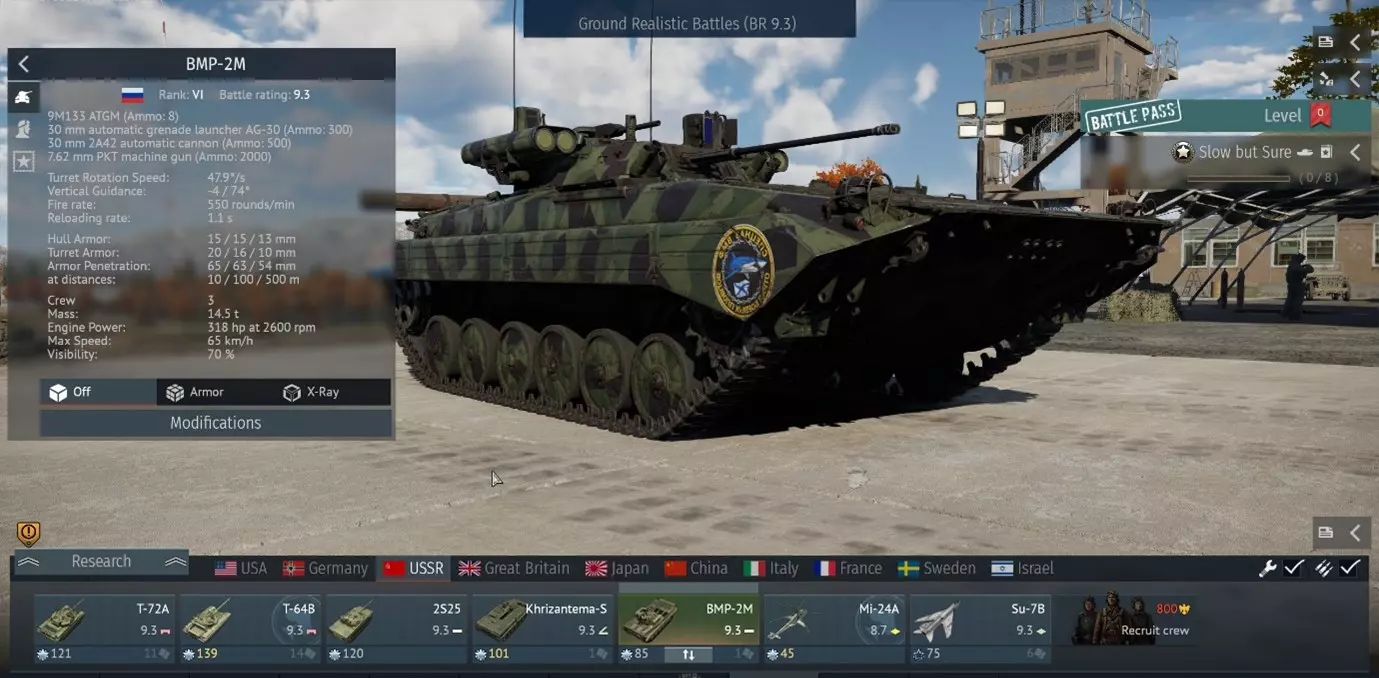Click the Slow but Sure progress bar
Screen dimensions: 1379x678
click(x=1238, y=178)
